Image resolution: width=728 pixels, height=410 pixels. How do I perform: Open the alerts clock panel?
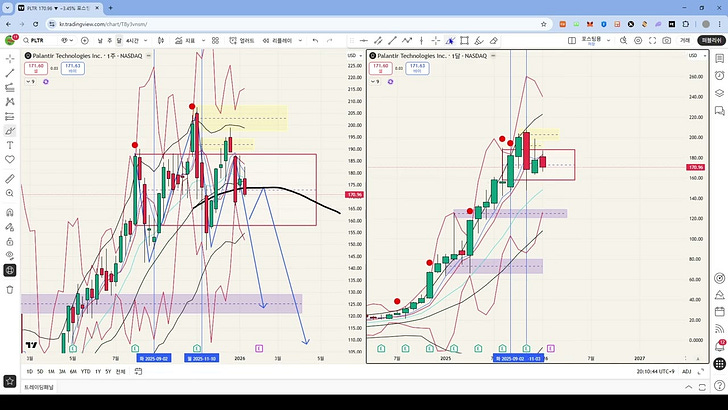coord(719,76)
